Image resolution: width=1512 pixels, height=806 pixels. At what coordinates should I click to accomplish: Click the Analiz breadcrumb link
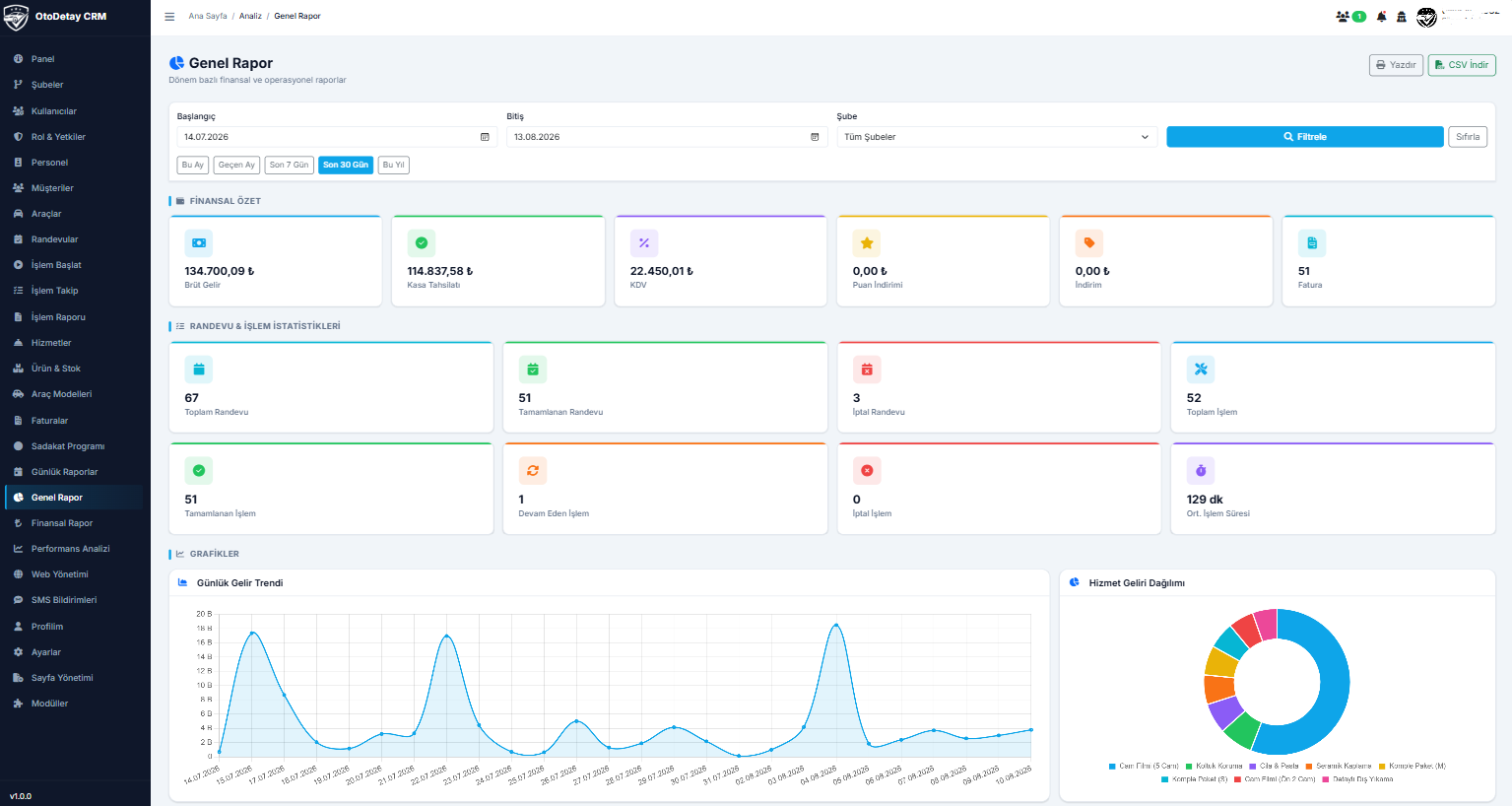pos(250,17)
